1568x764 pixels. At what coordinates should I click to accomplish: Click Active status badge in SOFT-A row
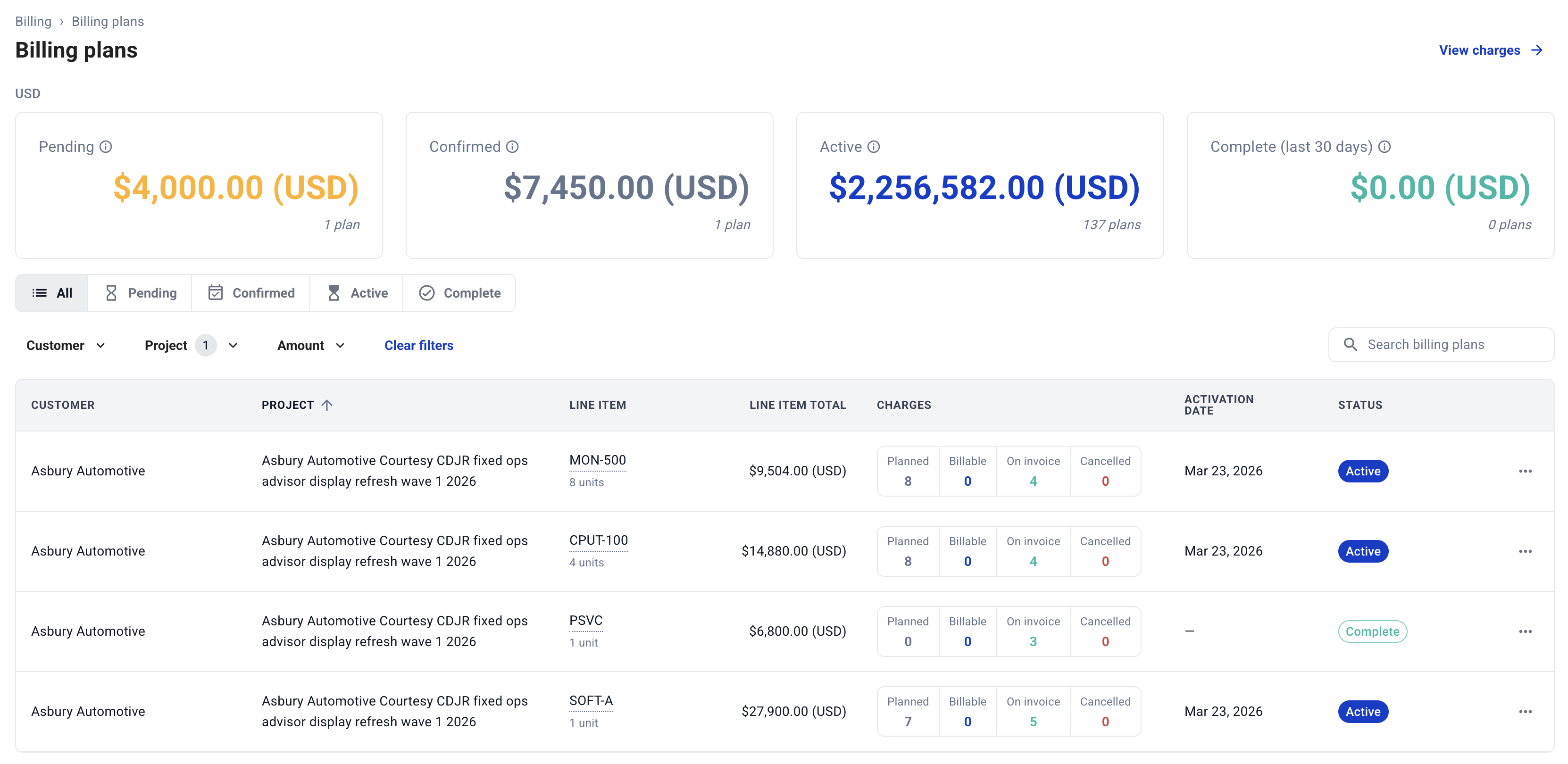(x=1363, y=712)
